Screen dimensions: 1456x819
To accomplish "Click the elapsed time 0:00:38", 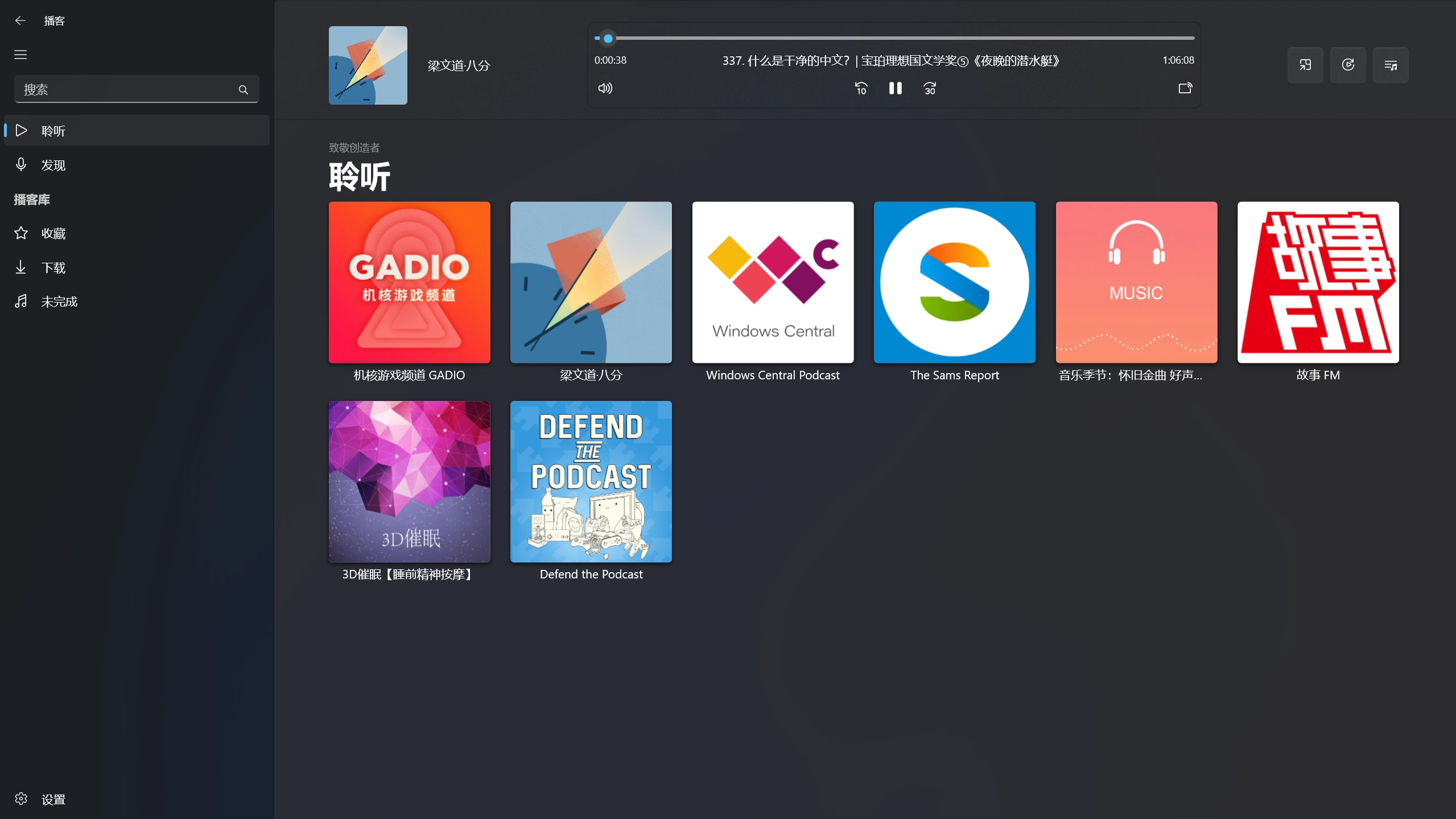I will click(611, 60).
